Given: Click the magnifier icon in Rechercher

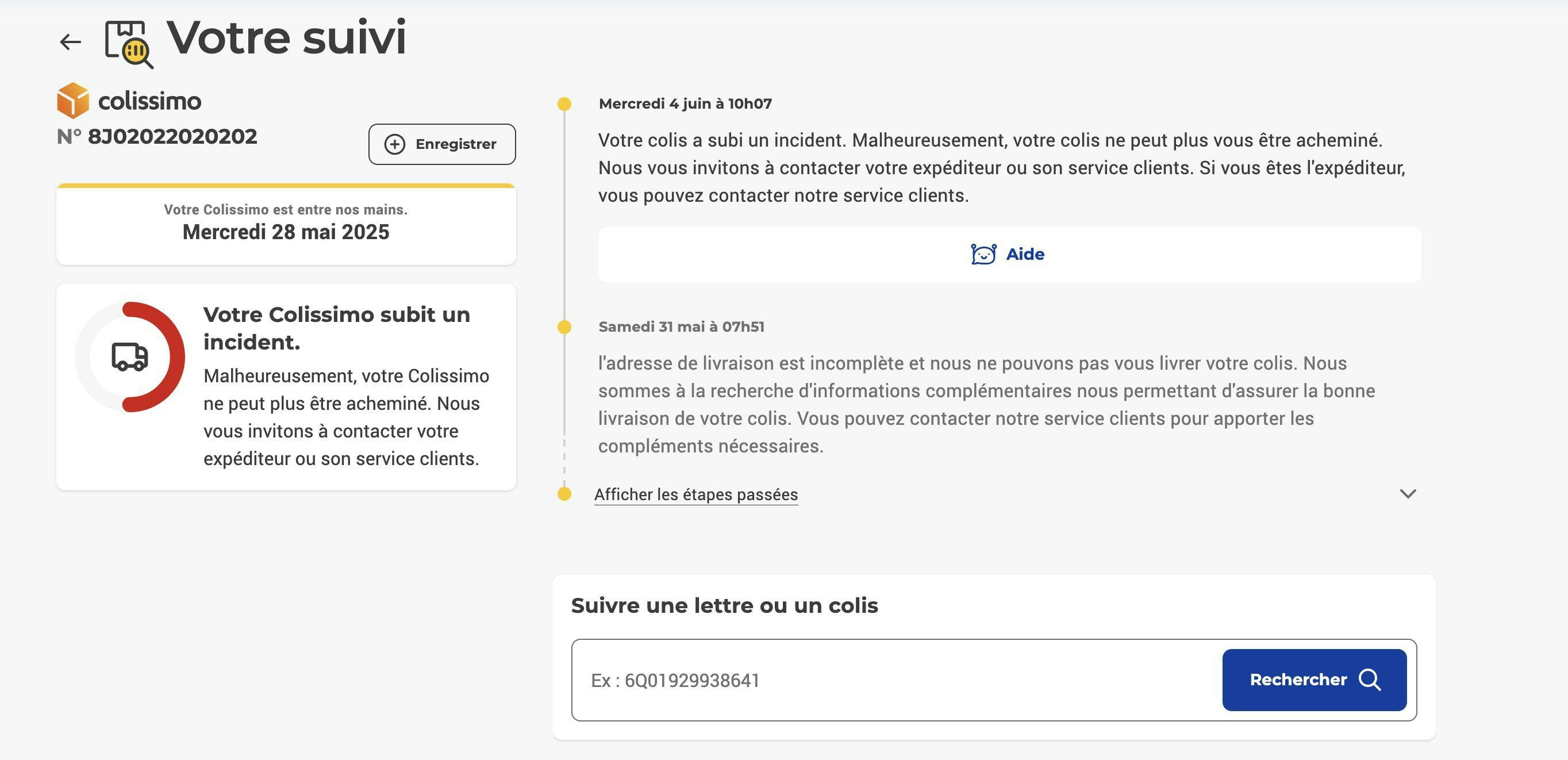Looking at the screenshot, I should [x=1370, y=680].
